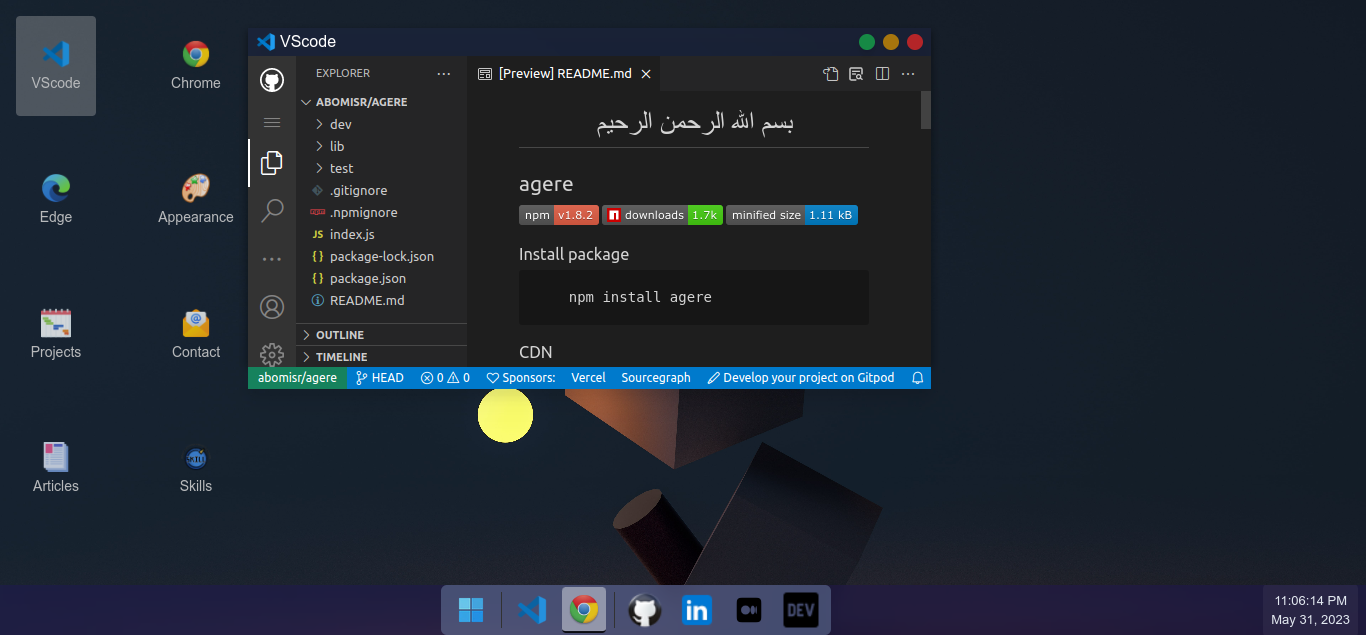Open Appearance desktop shortcut
Screen dimensions: 1366x635
[196, 200]
